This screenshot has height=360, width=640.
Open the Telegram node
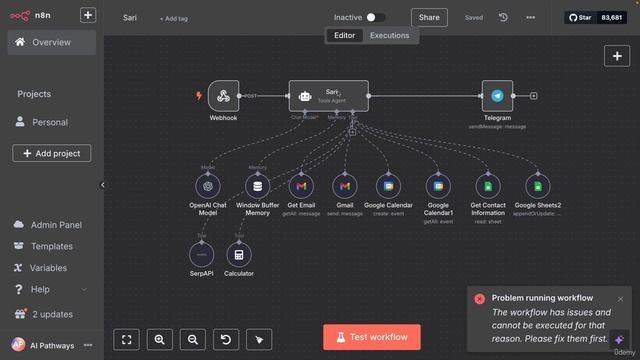[497, 96]
